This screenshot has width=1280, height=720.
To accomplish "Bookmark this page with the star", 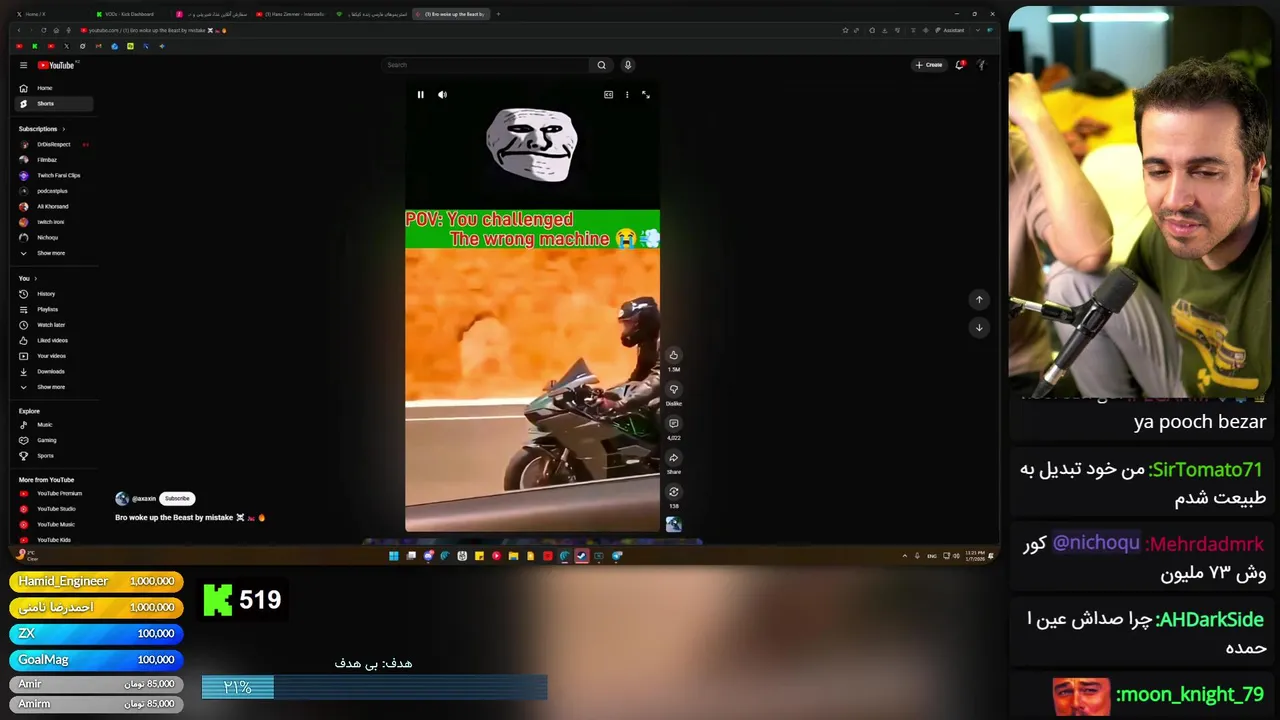I will click(x=846, y=30).
